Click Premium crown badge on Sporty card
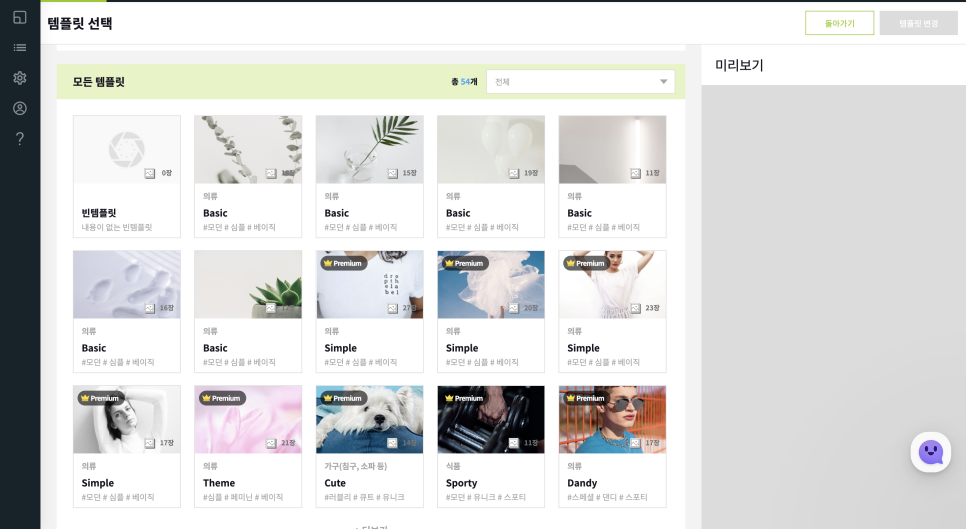Image resolution: width=966 pixels, height=529 pixels. point(465,398)
